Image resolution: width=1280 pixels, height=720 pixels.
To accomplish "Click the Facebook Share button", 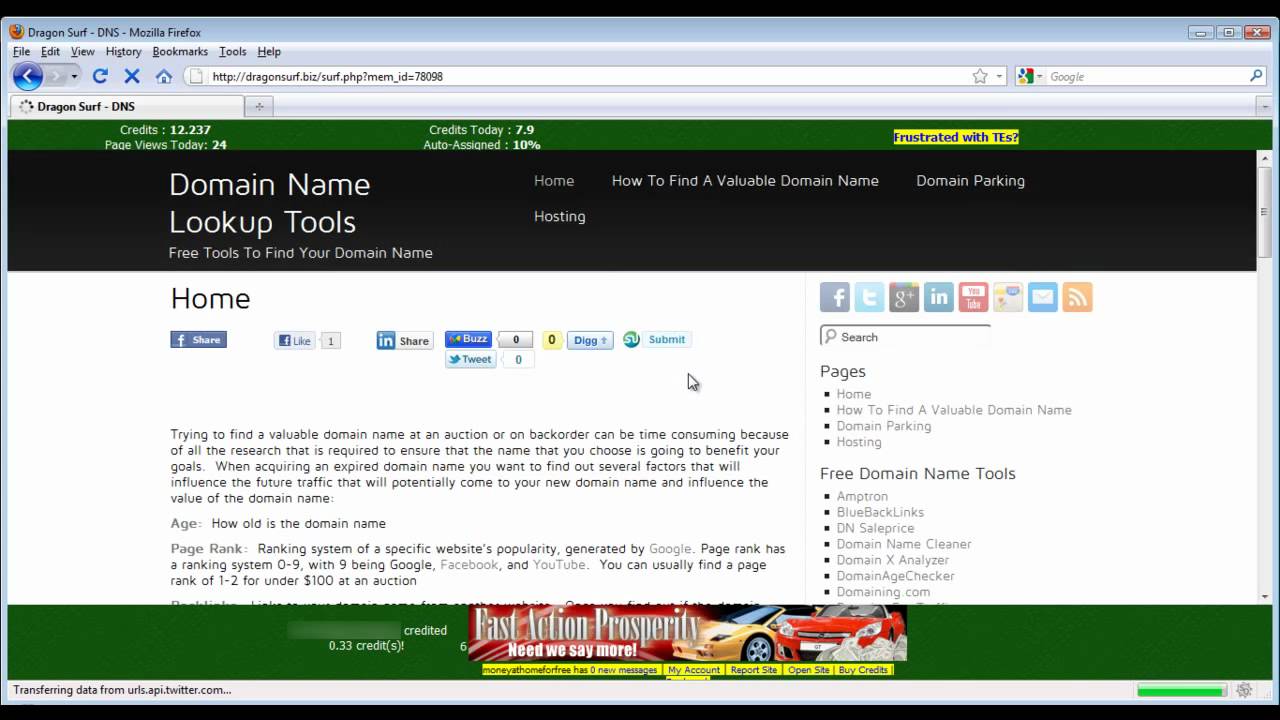I will pos(199,340).
